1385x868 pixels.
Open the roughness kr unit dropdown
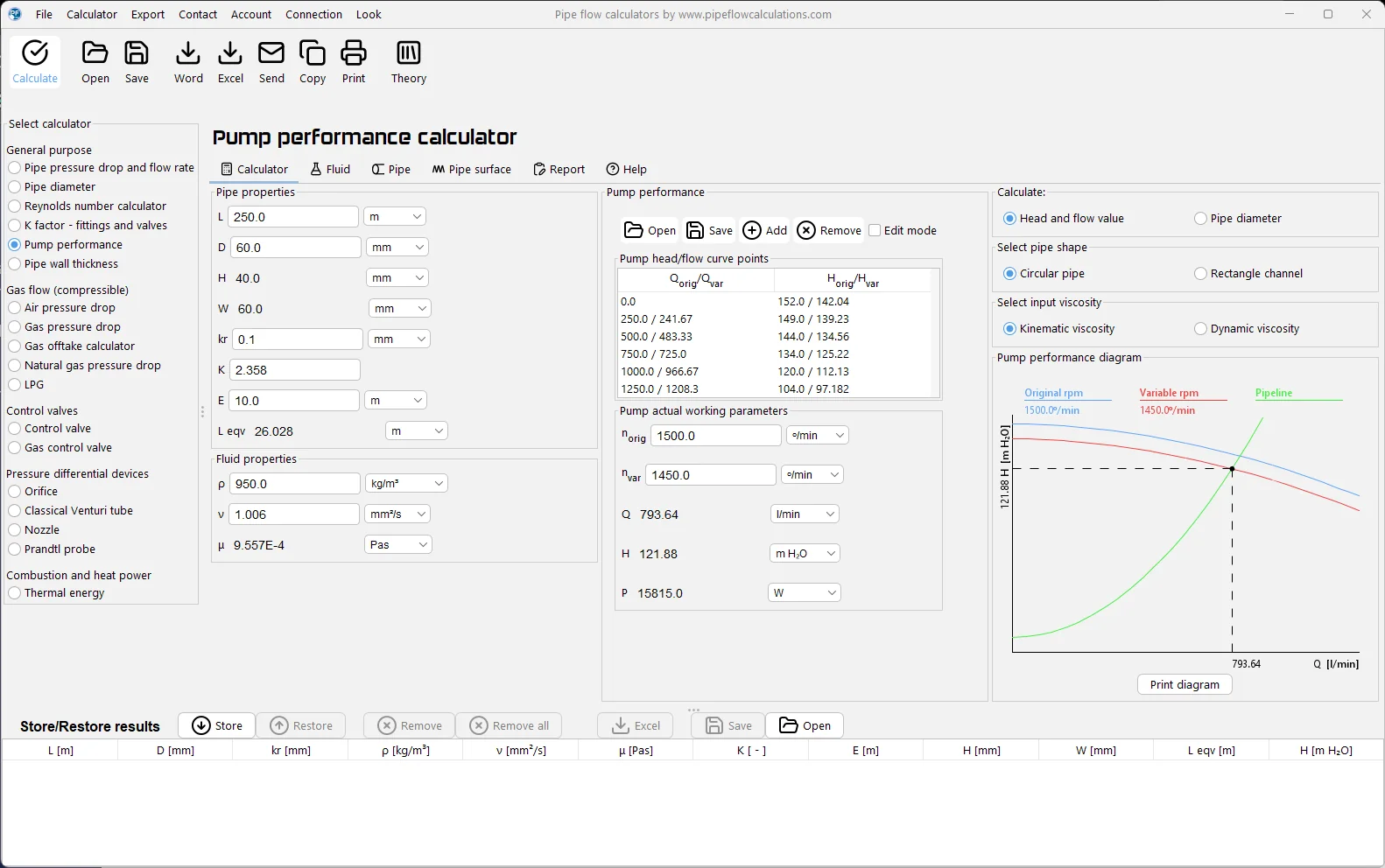pos(399,339)
